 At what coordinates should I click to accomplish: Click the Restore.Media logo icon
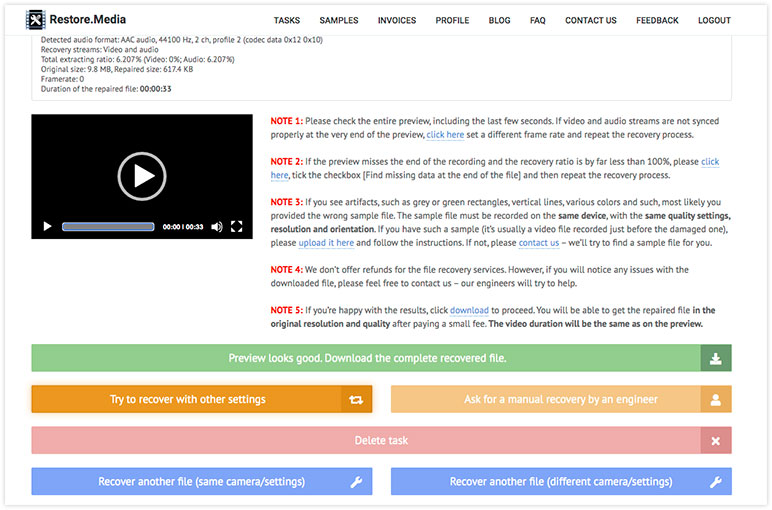click(x=35, y=20)
